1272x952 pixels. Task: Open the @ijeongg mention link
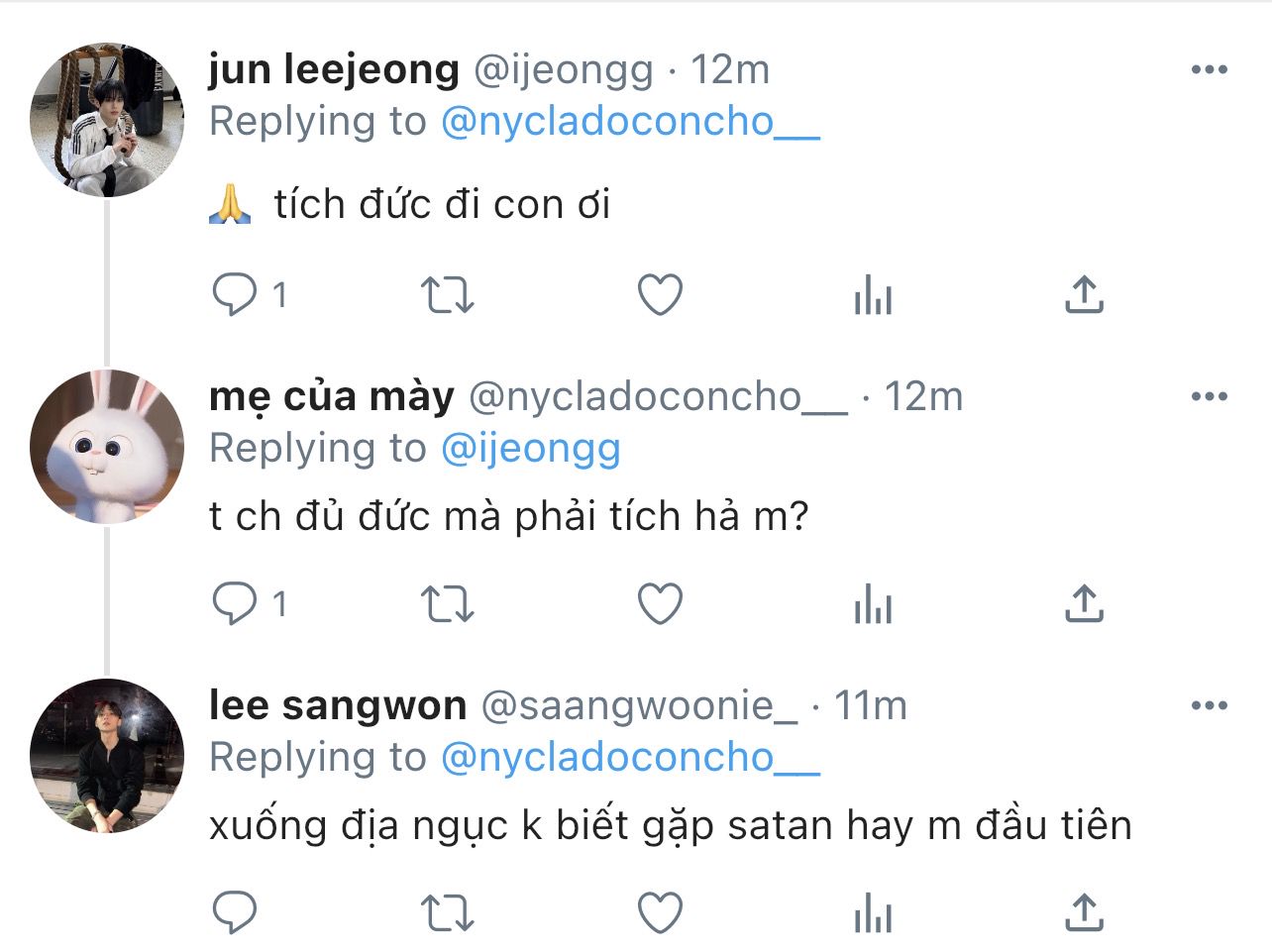coord(530,449)
